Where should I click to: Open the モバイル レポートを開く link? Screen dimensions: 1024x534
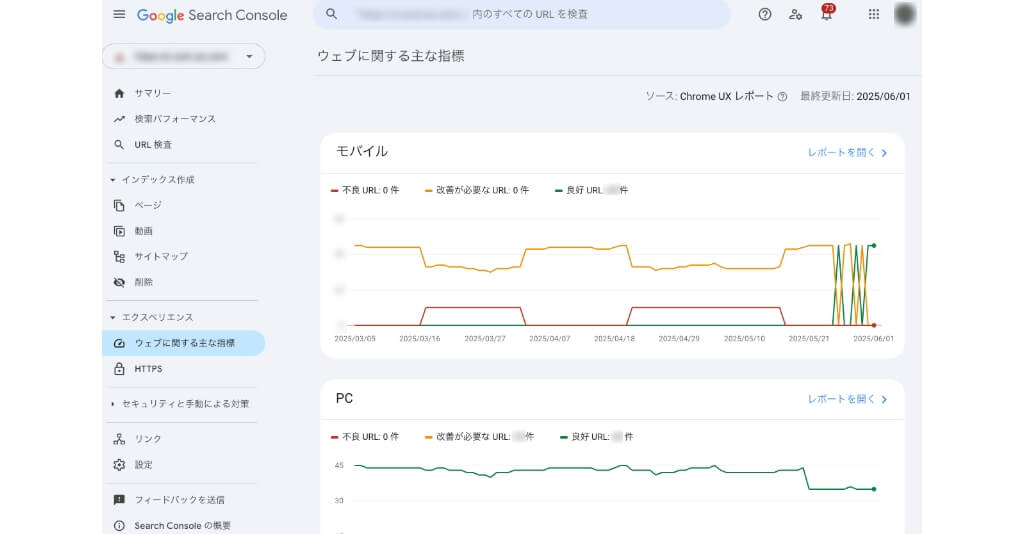pyautogui.click(x=841, y=152)
